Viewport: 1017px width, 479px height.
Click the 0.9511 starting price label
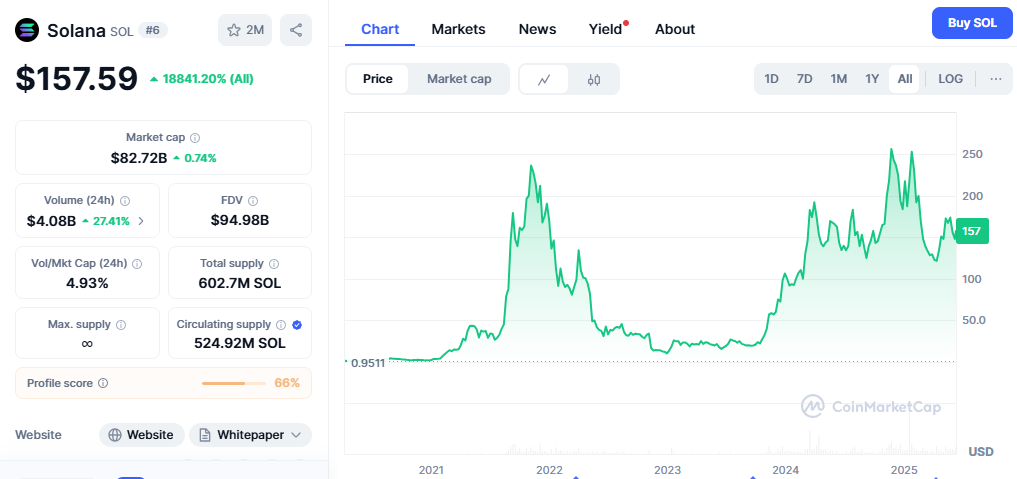pyautogui.click(x=368, y=363)
